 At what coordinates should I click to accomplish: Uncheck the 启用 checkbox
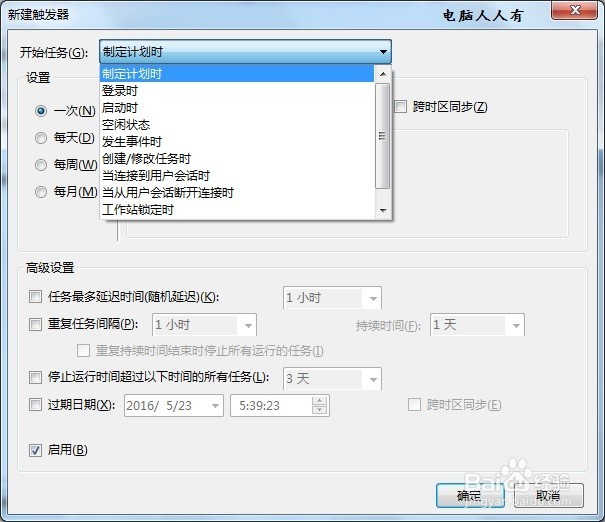point(35,450)
